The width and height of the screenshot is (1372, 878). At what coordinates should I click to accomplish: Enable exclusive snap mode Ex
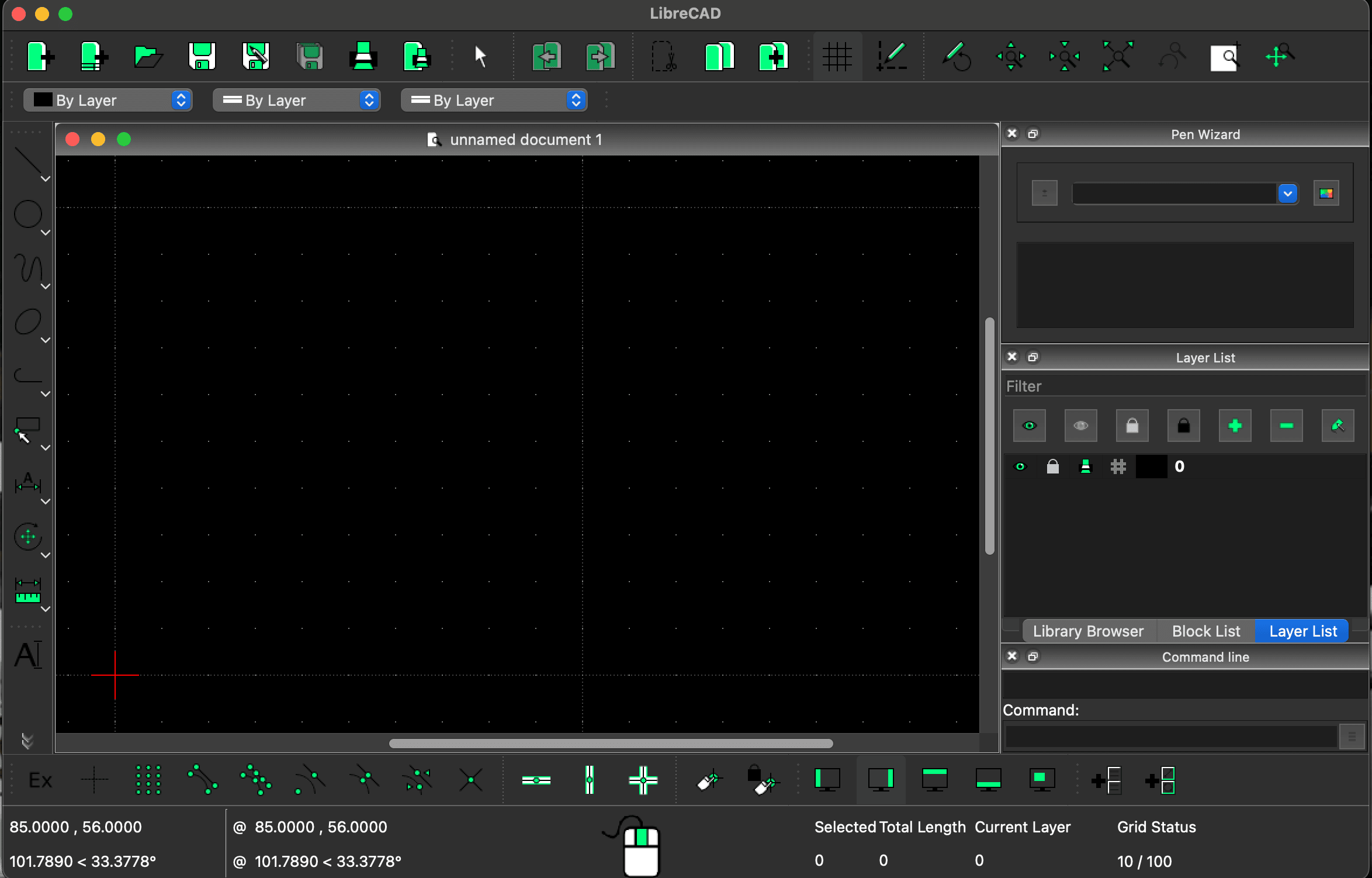tap(40, 780)
